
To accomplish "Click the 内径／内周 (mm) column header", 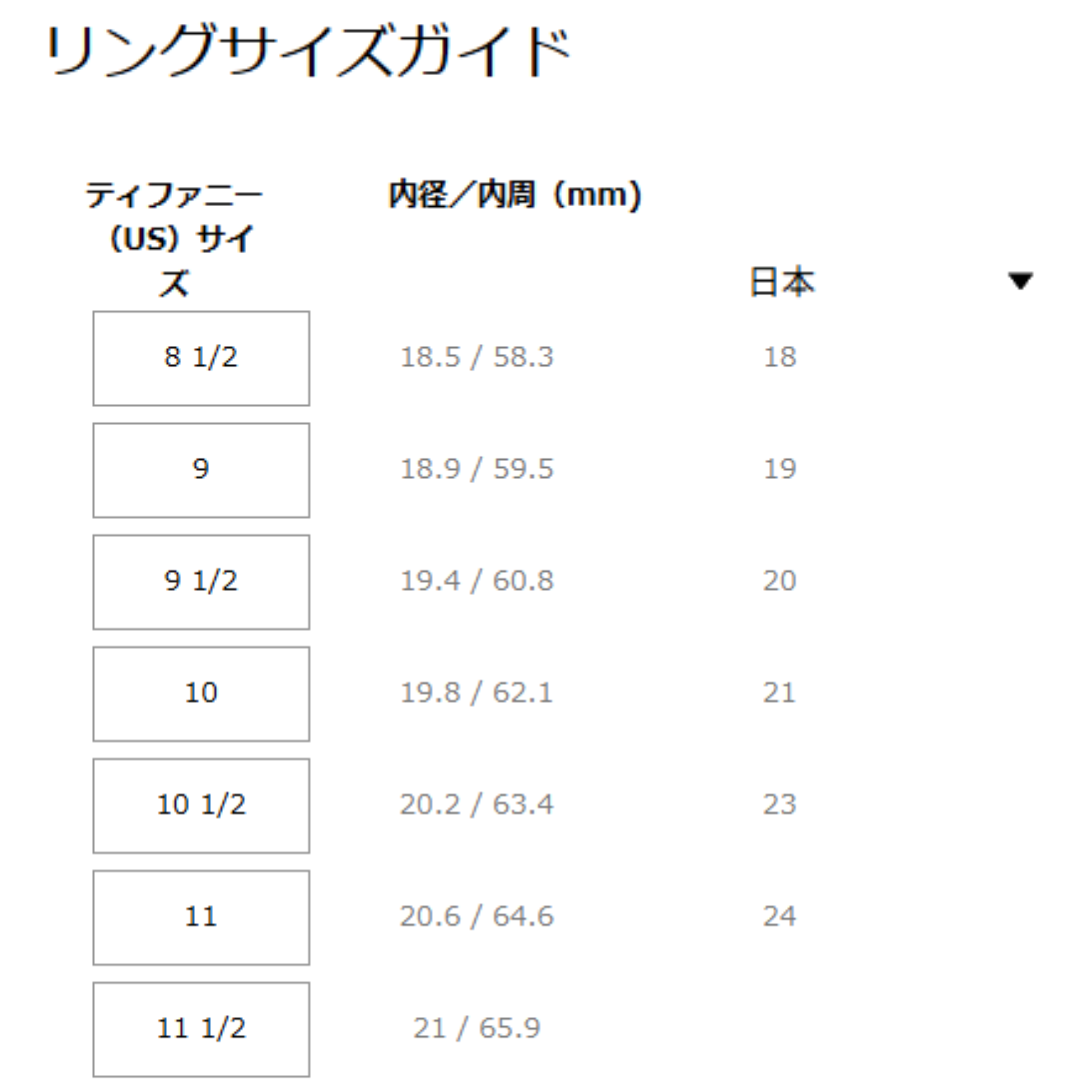I will [514, 197].
